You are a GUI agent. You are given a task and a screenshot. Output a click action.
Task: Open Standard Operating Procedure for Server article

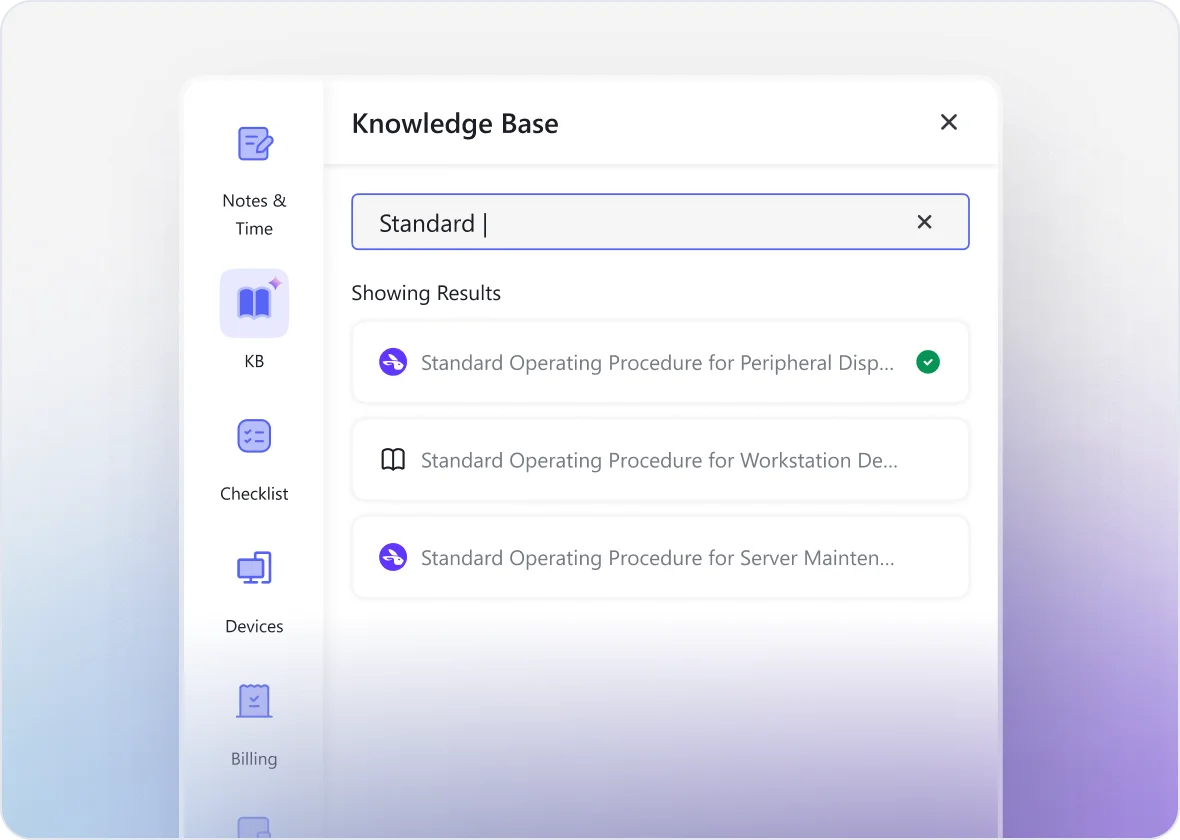tap(657, 558)
